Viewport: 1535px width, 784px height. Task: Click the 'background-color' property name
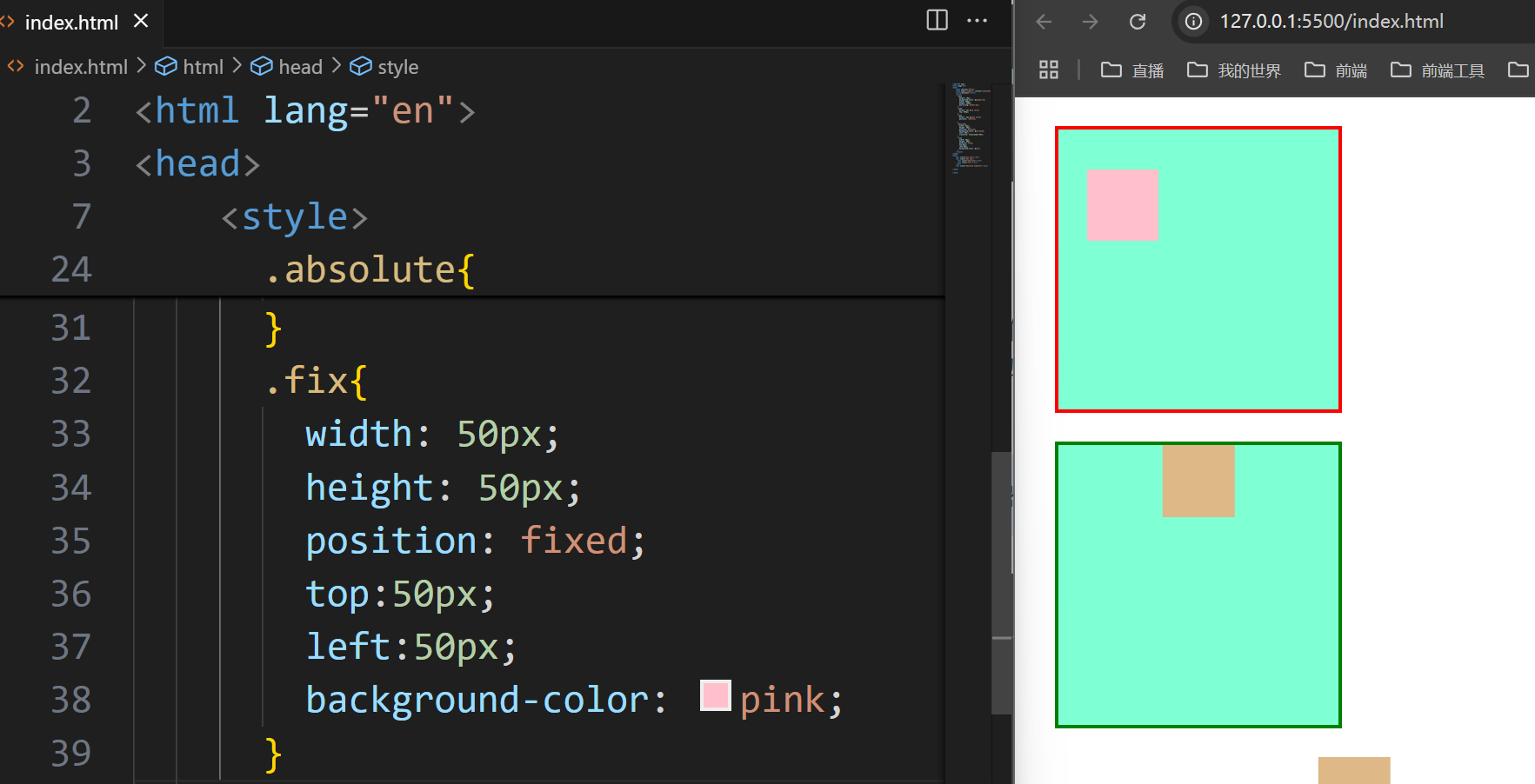tap(477, 701)
